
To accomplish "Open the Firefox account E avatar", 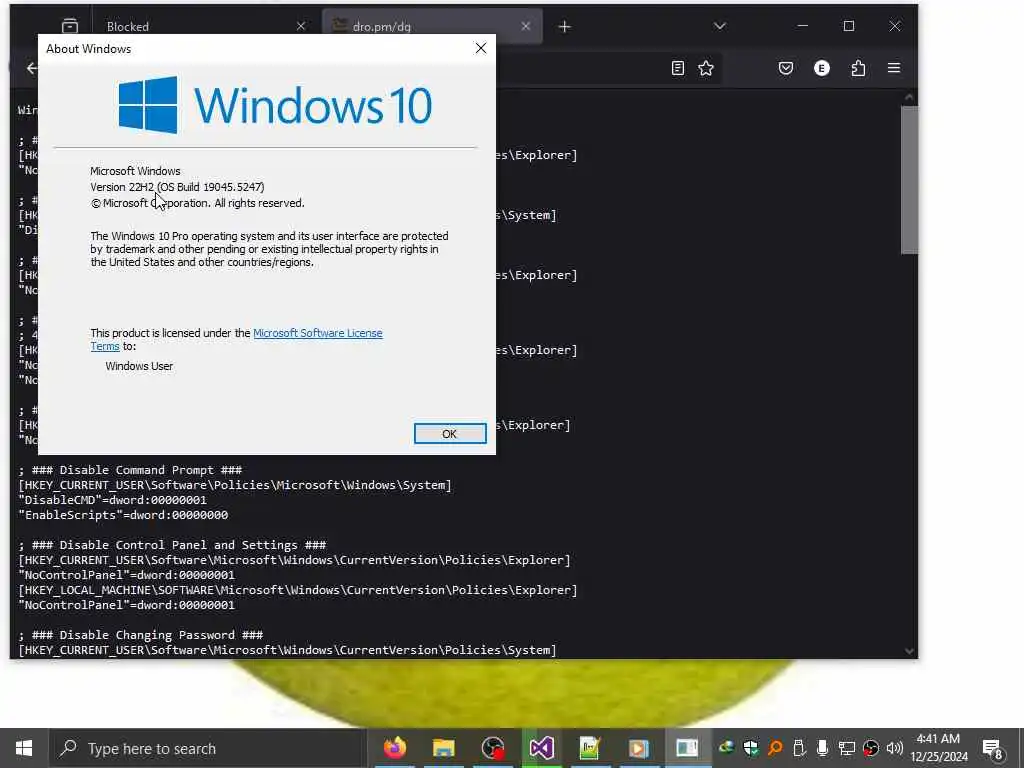I will 822,68.
